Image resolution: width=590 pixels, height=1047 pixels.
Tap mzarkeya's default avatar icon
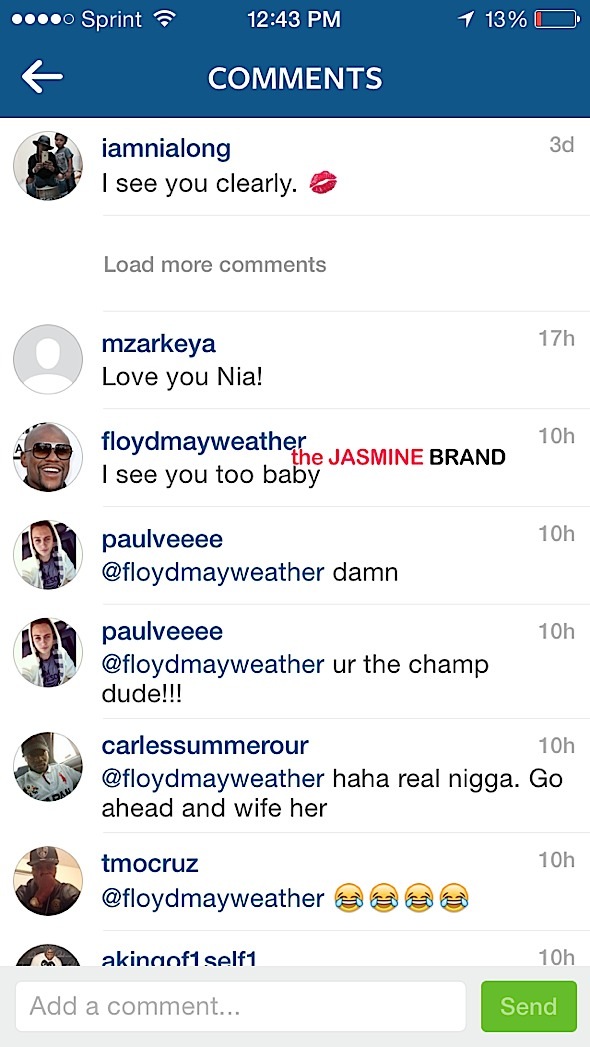click(48, 359)
